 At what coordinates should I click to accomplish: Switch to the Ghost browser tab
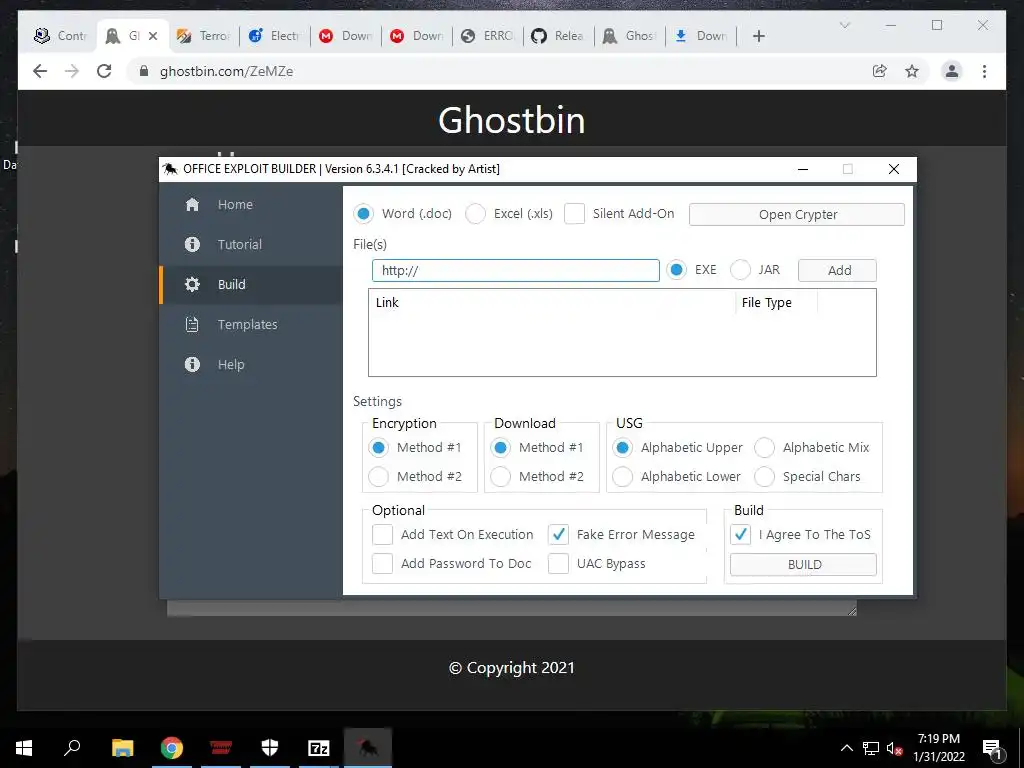(630, 36)
